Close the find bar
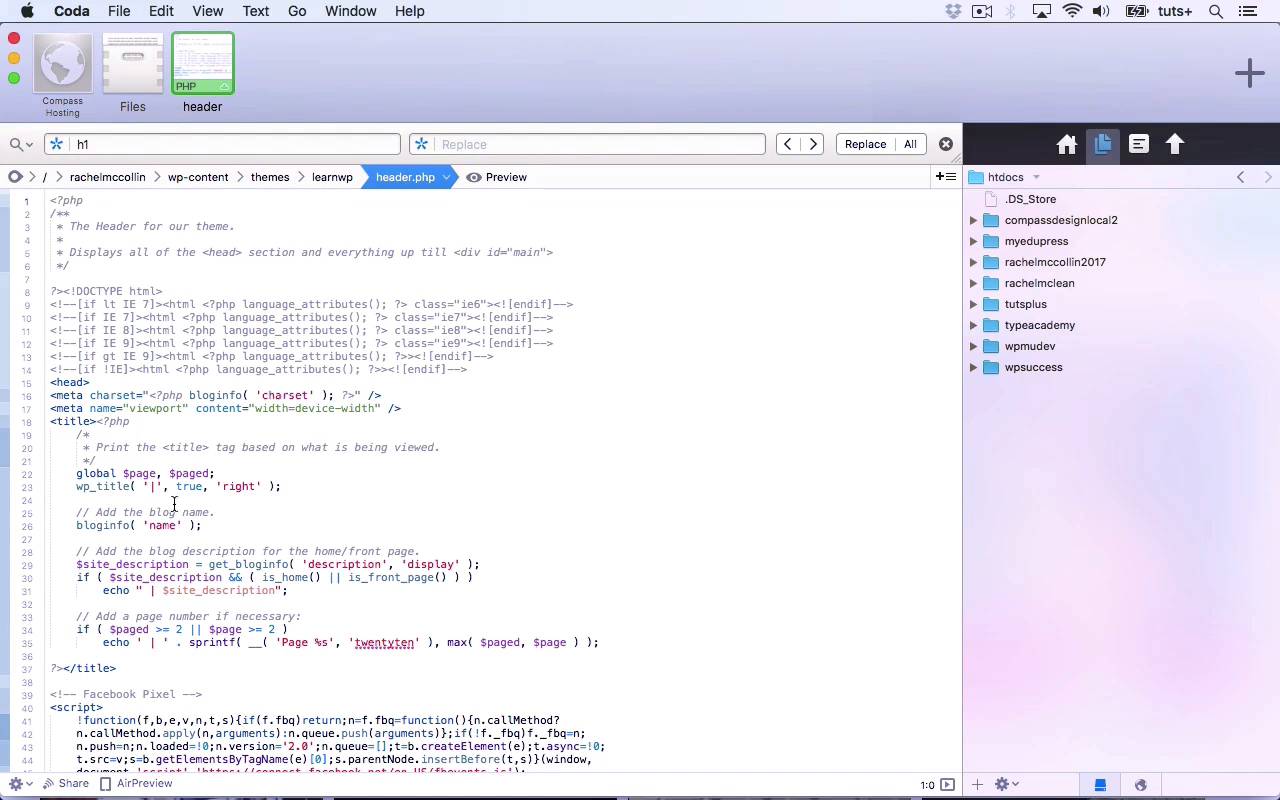 945,144
